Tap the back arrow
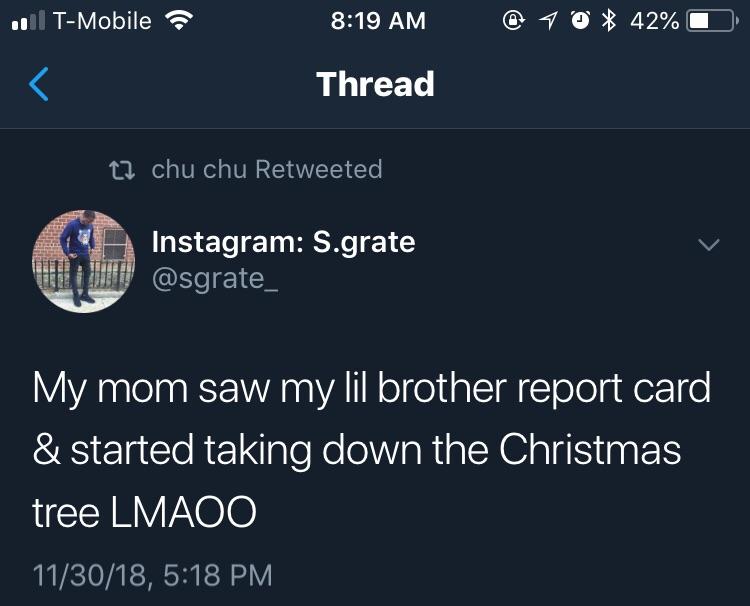The height and width of the screenshot is (606, 750). (x=39, y=84)
